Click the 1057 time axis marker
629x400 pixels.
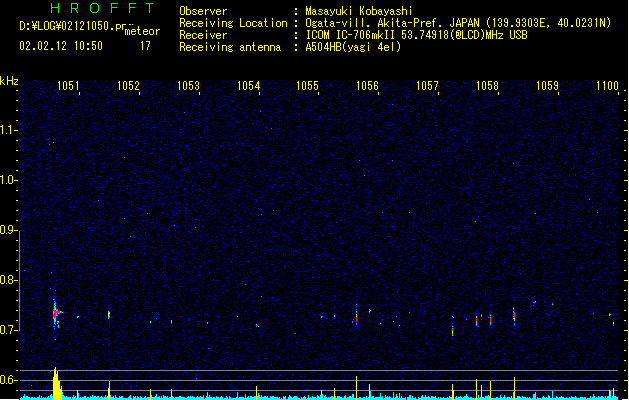tap(427, 86)
